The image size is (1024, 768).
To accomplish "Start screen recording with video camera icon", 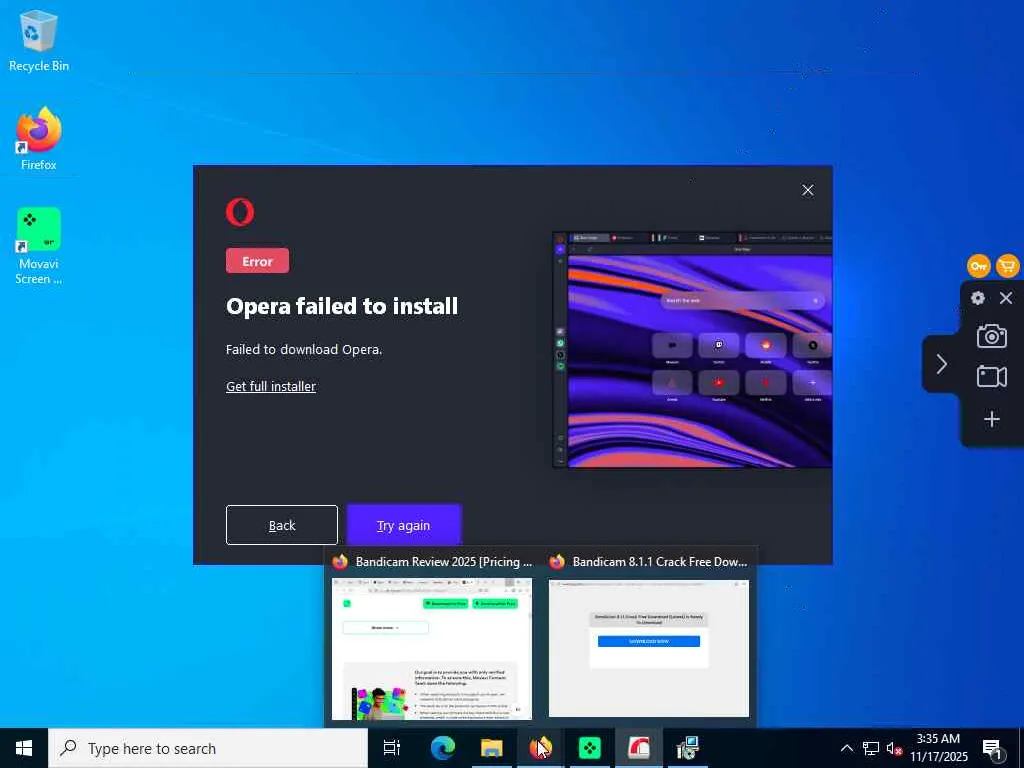I will (991, 377).
